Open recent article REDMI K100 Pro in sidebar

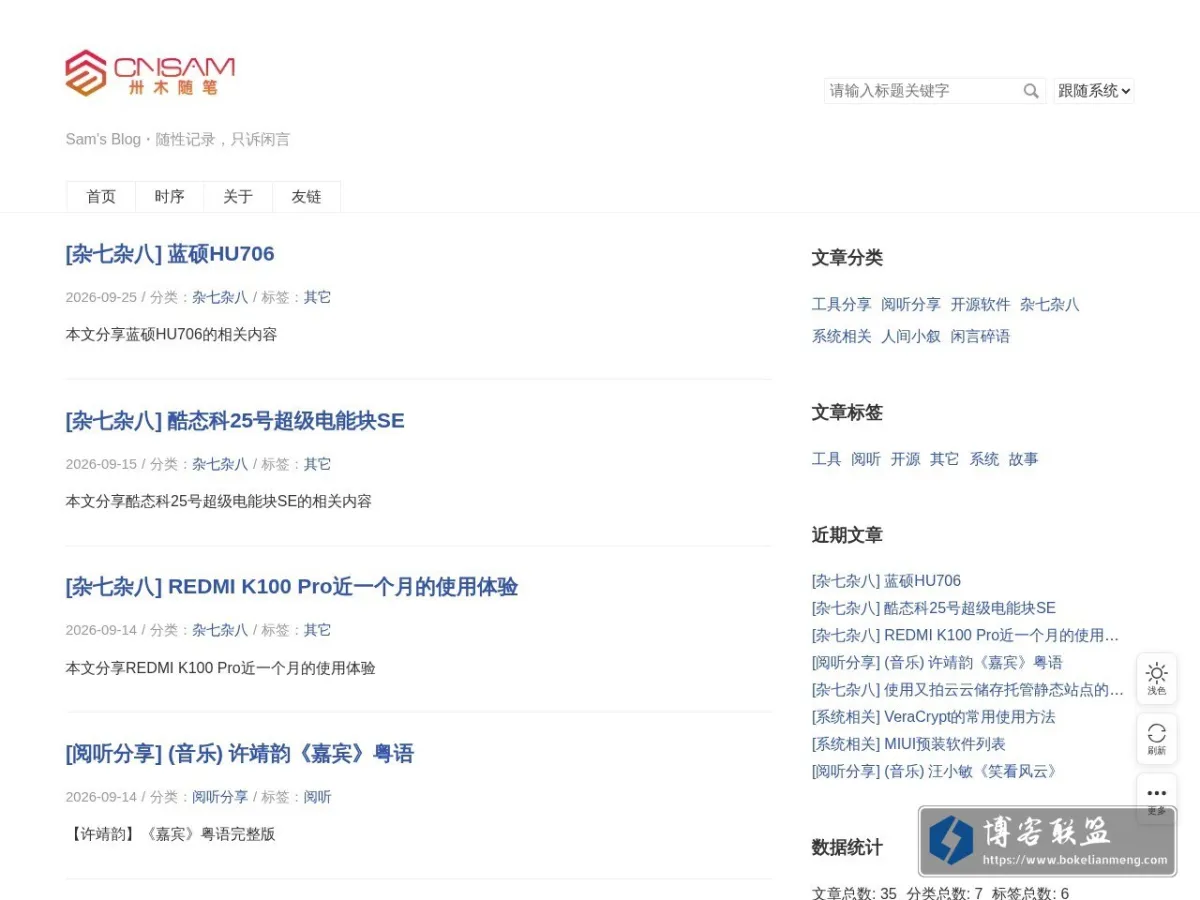(965, 635)
